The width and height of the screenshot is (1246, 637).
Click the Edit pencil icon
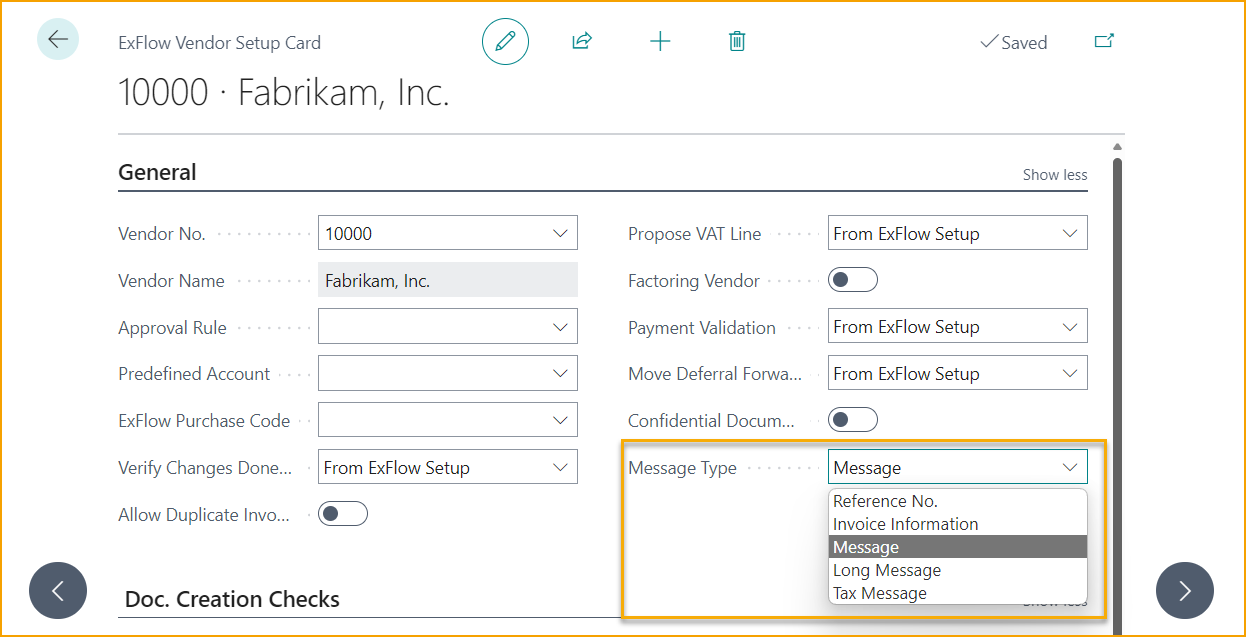point(505,41)
